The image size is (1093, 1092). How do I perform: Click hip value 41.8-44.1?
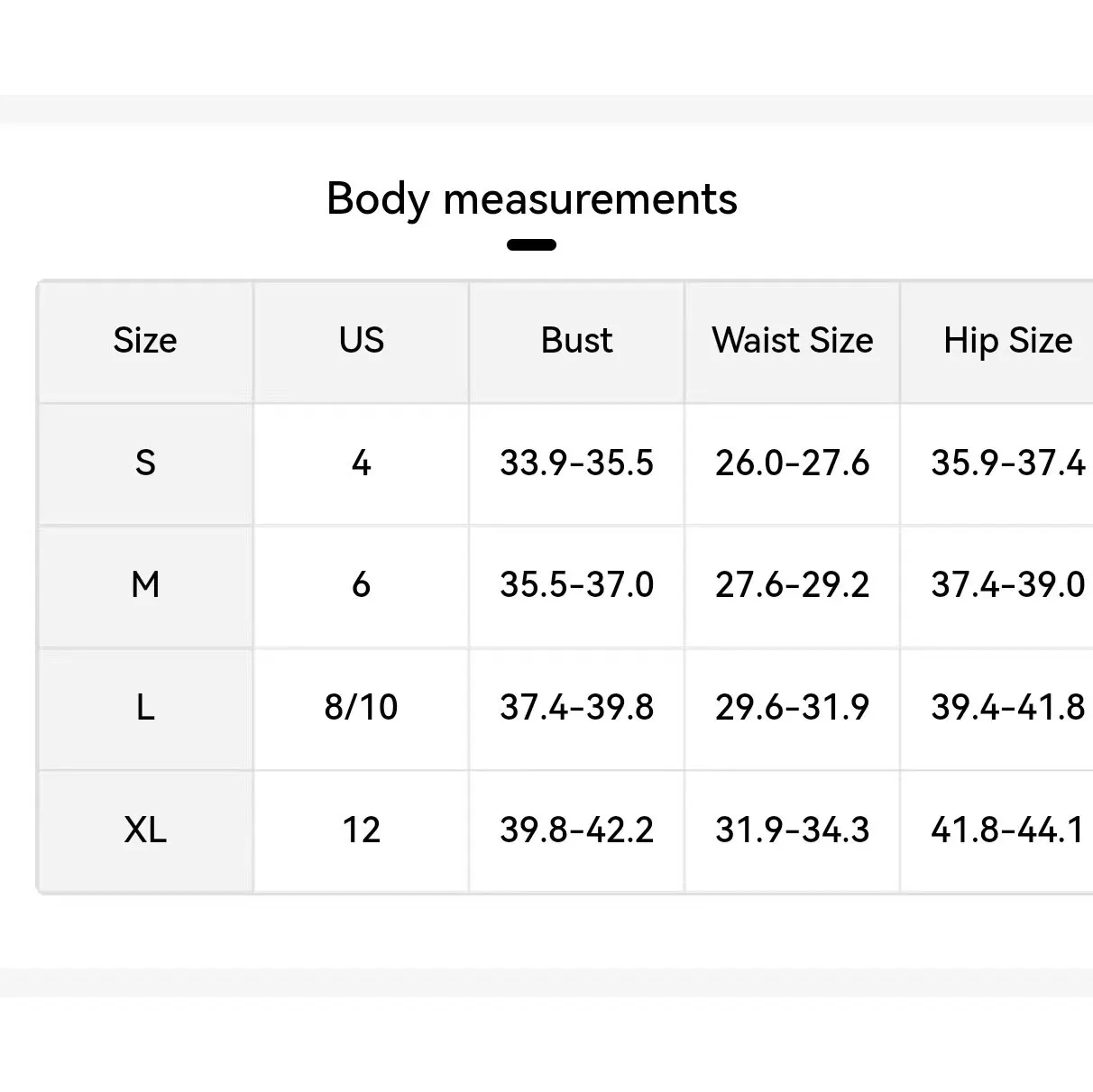point(1008,830)
